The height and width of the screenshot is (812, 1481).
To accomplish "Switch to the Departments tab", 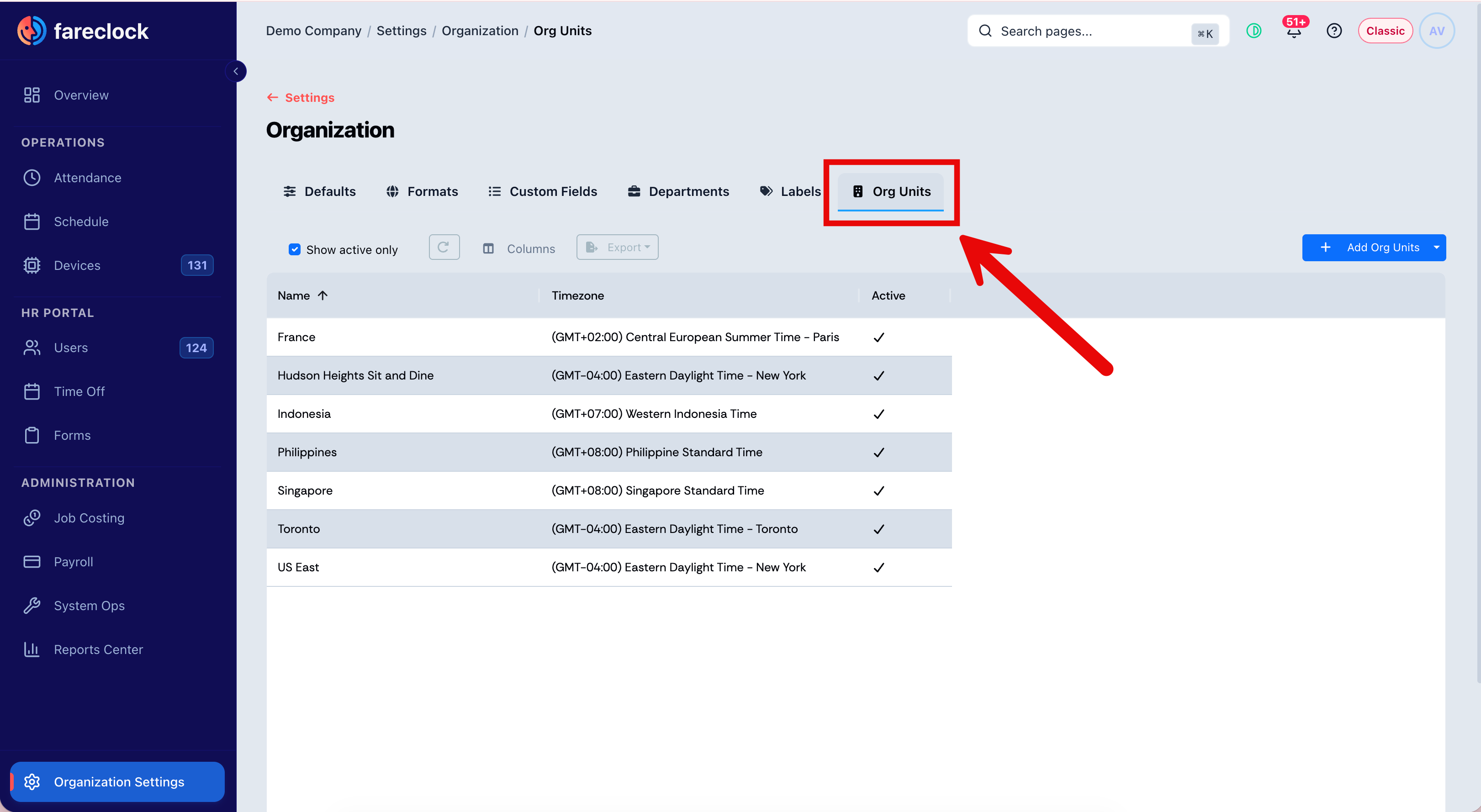I will [x=678, y=191].
